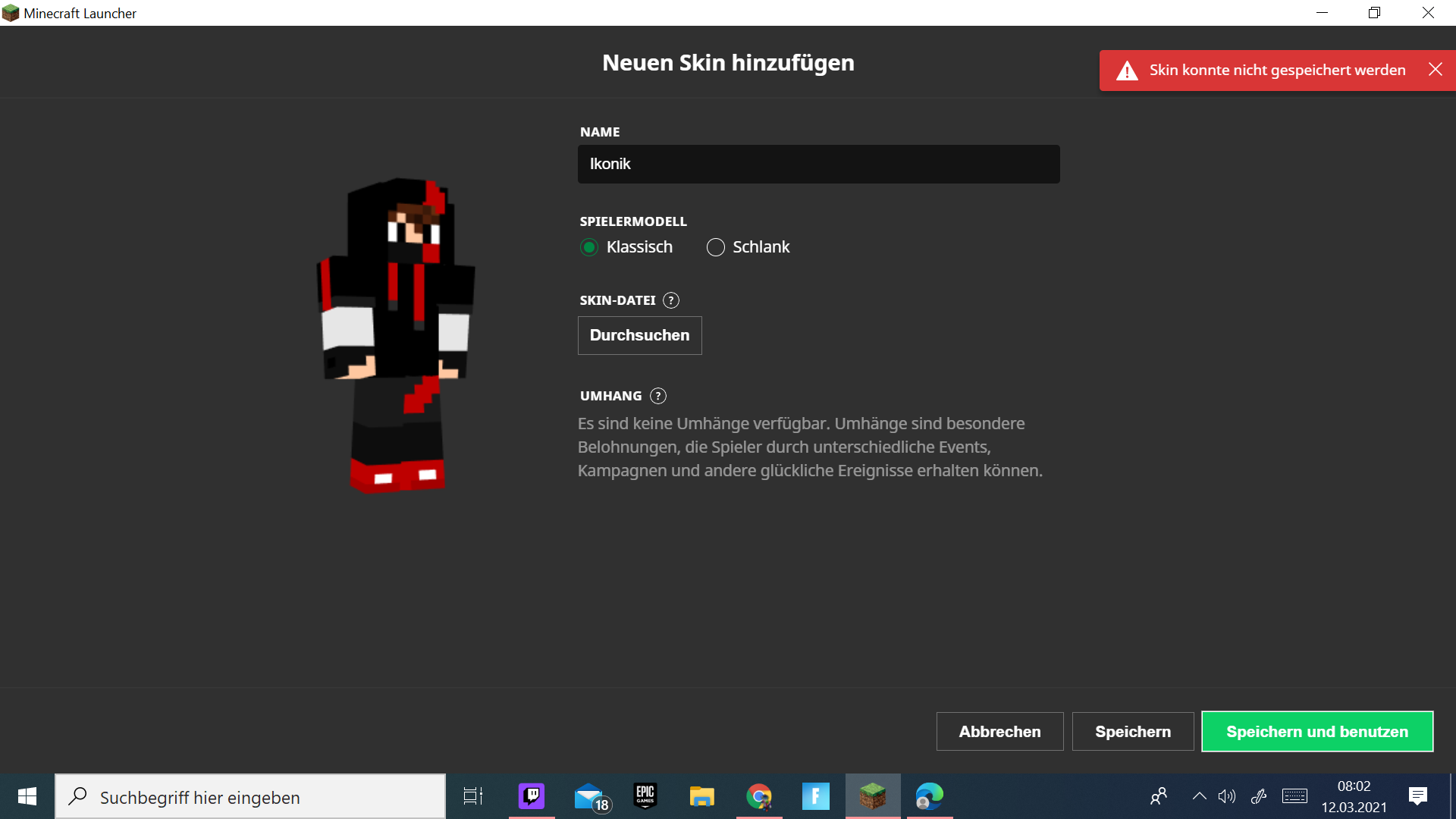Open Google Chrome from the taskbar

point(758,796)
